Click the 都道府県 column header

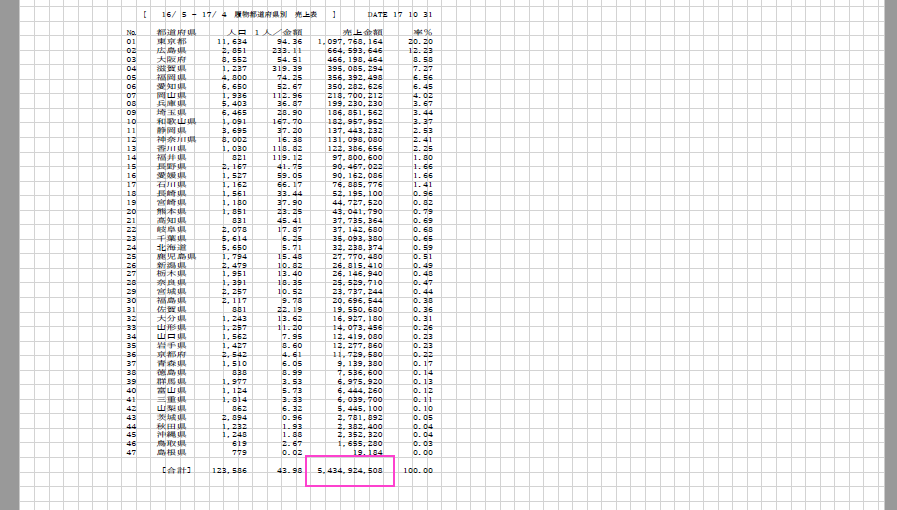tap(176, 33)
